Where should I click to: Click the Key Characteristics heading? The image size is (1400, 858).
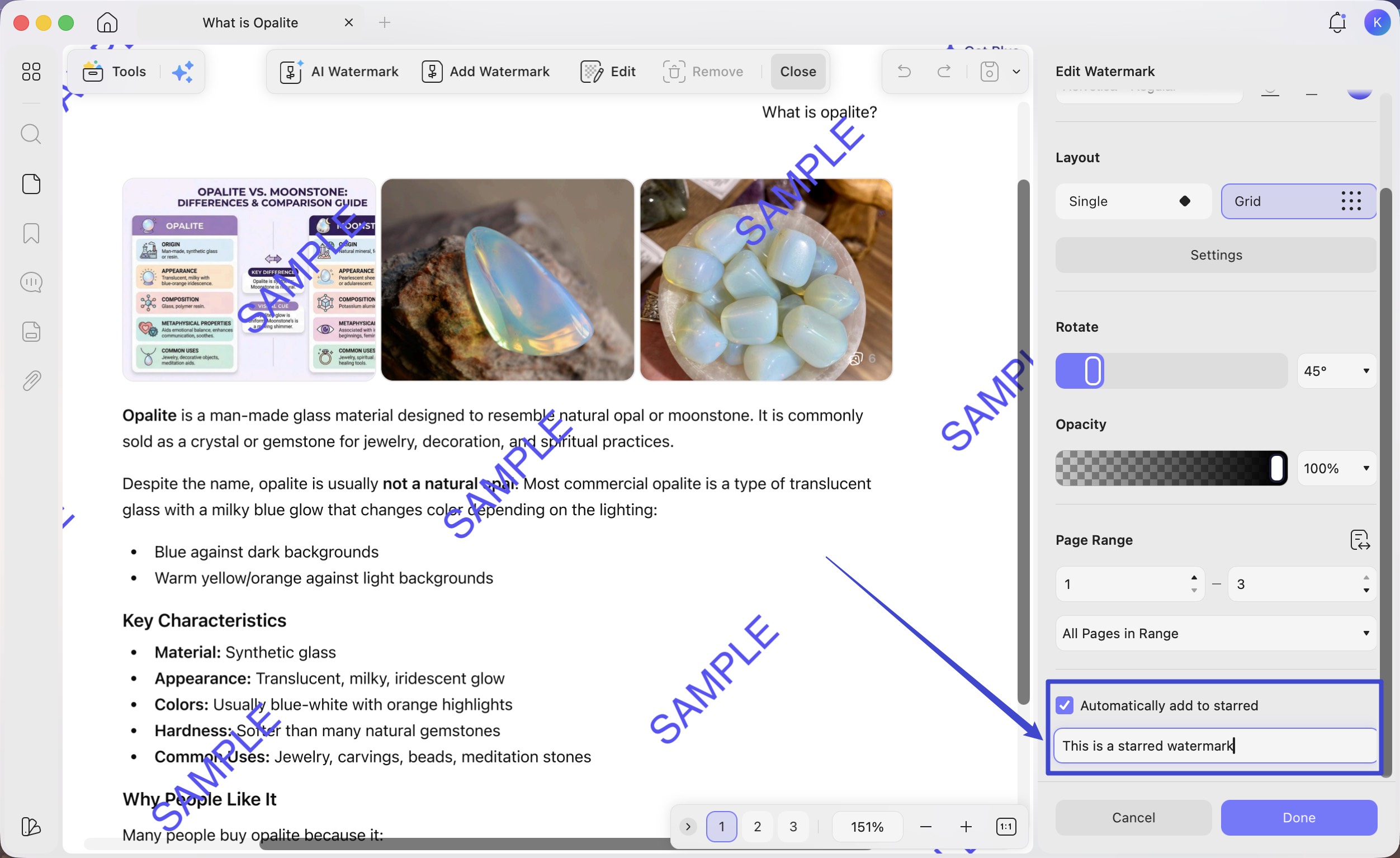(x=205, y=620)
